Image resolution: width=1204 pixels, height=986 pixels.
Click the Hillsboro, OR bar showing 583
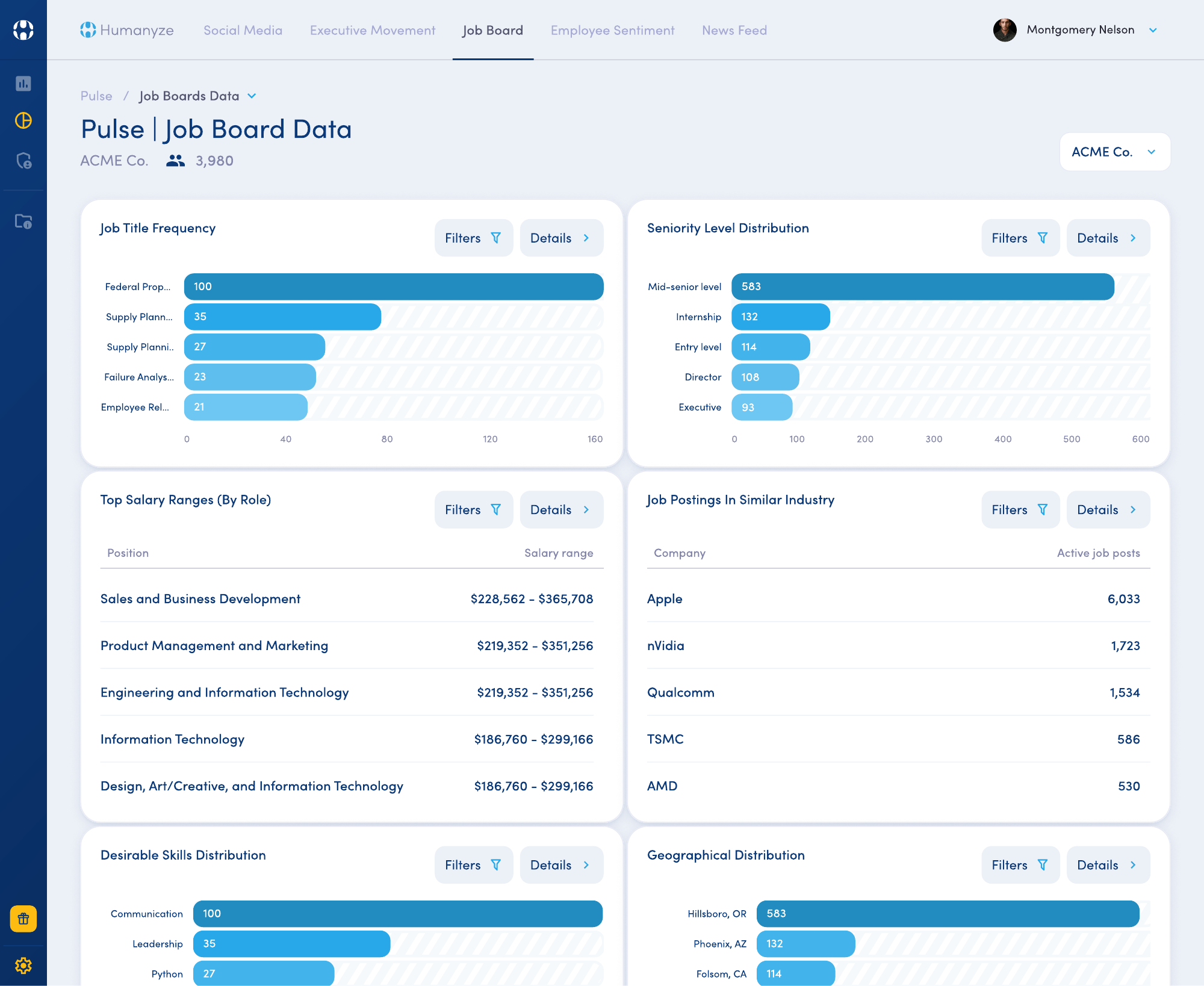click(948, 913)
